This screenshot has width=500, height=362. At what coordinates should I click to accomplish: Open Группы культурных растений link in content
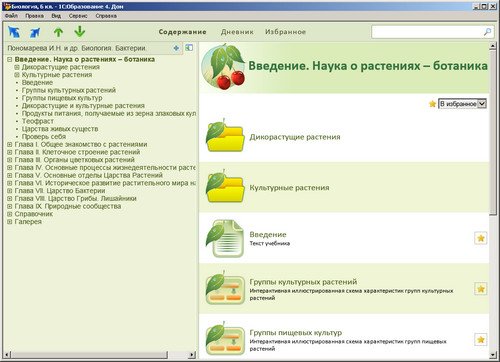pos(303,282)
